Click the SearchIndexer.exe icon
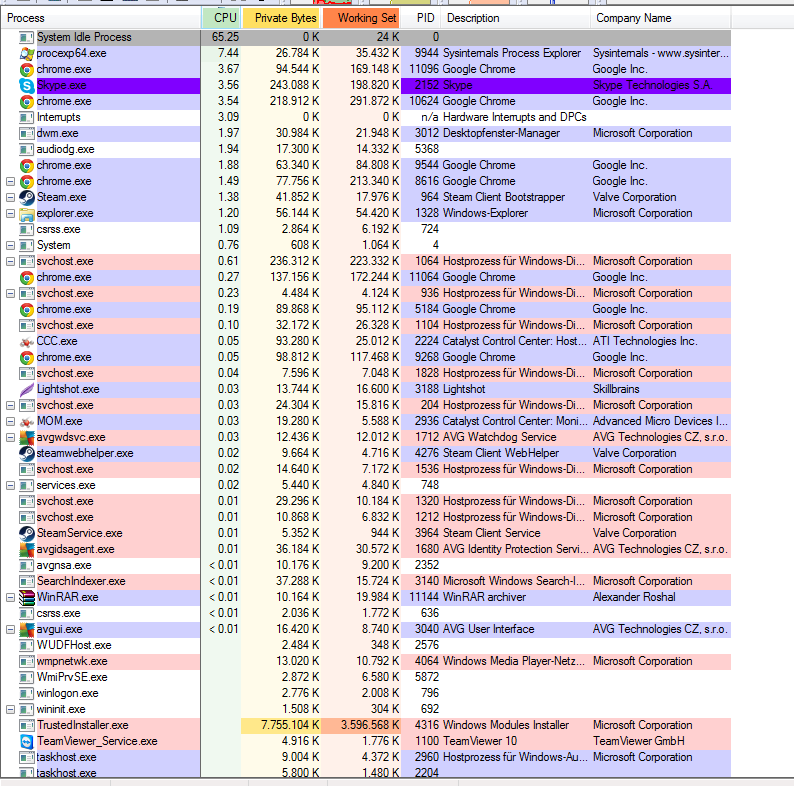Image resolution: width=794 pixels, height=786 pixels. (x=26, y=581)
